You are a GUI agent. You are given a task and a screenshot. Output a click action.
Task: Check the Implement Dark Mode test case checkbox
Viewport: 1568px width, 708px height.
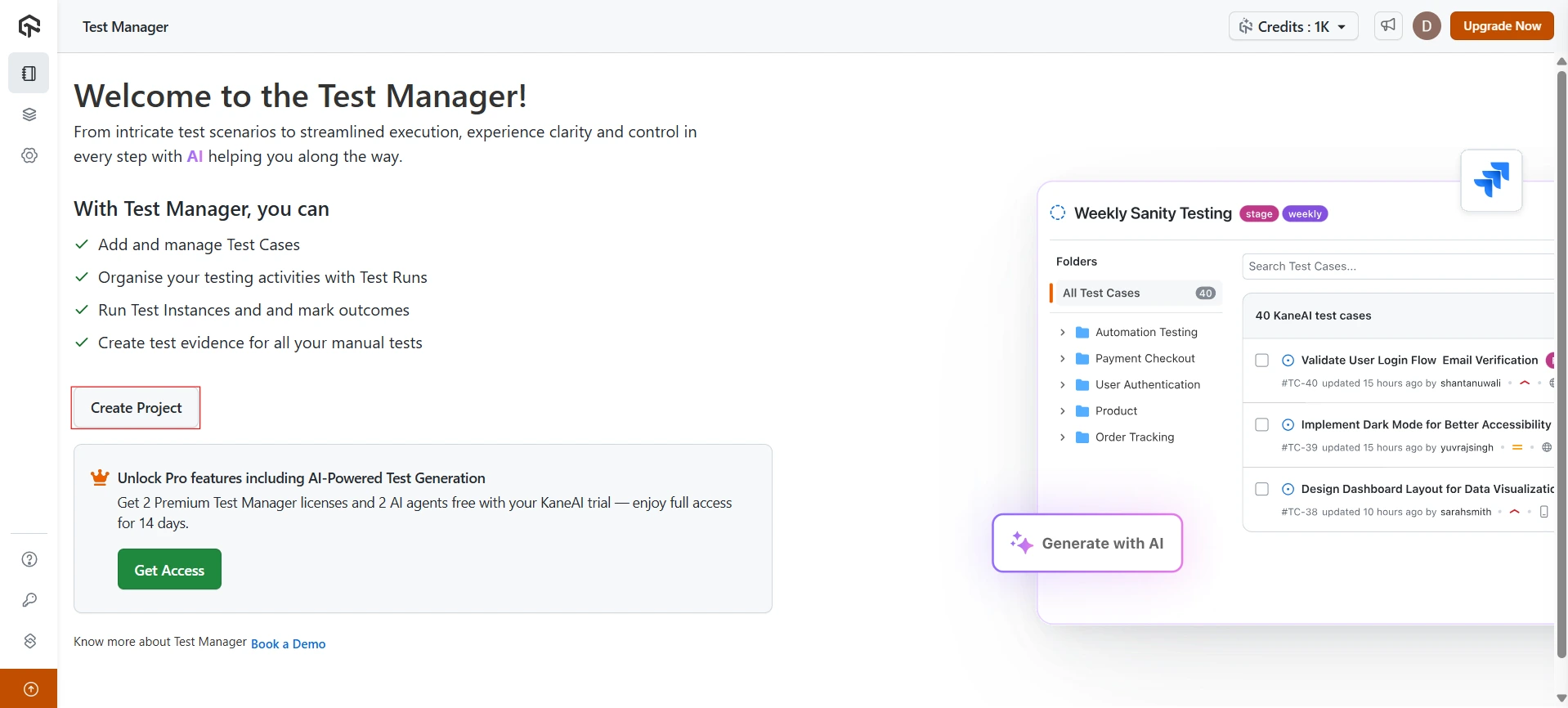click(x=1261, y=425)
